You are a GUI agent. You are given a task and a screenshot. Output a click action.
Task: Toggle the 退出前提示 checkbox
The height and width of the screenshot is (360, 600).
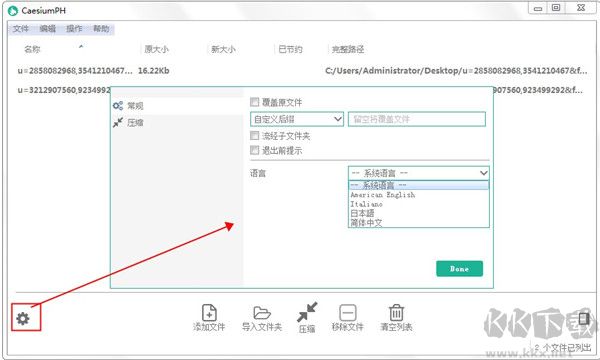click(x=254, y=150)
